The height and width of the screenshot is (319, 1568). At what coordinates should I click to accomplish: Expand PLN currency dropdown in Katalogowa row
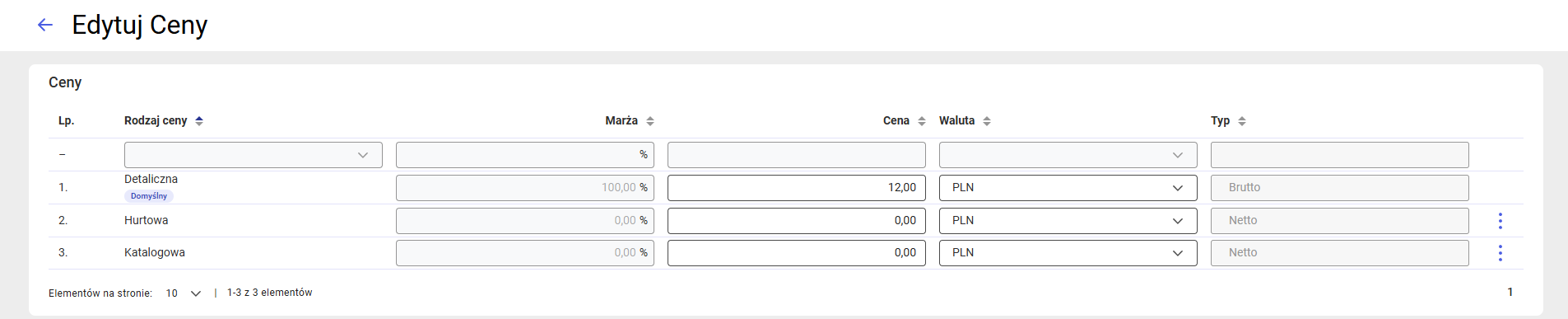click(1068, 253)
